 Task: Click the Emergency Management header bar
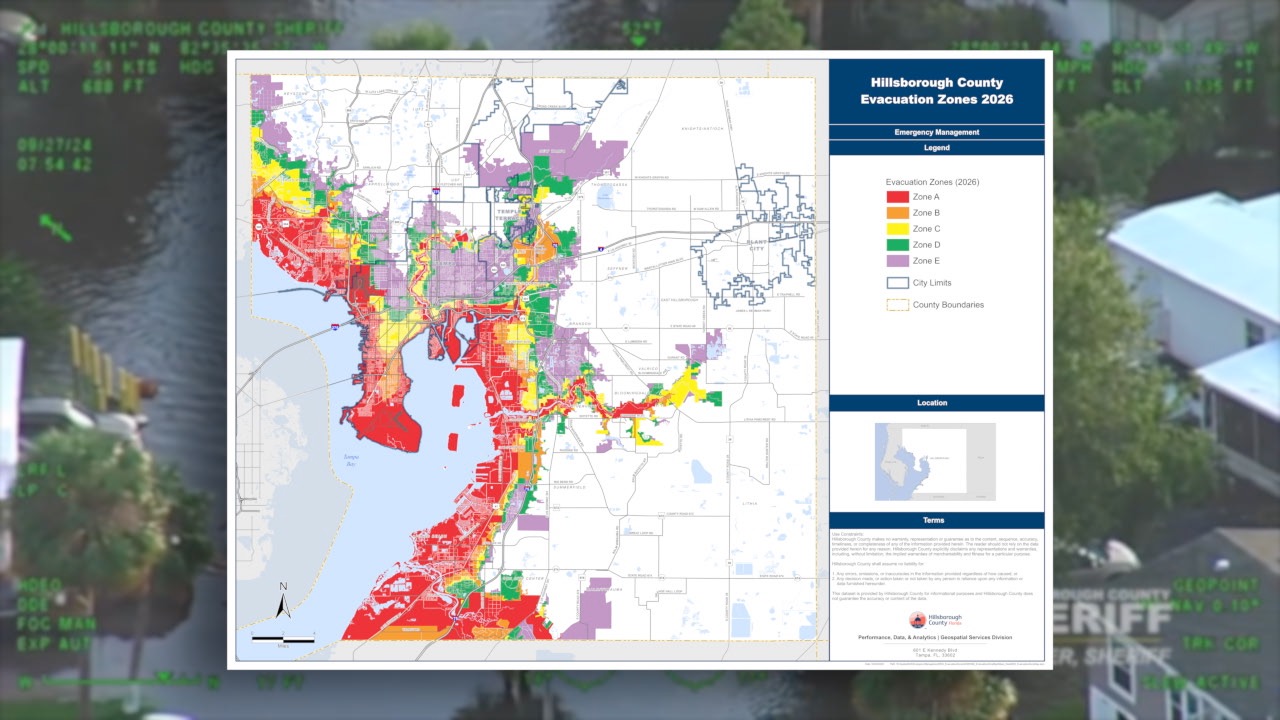(936, 132)
